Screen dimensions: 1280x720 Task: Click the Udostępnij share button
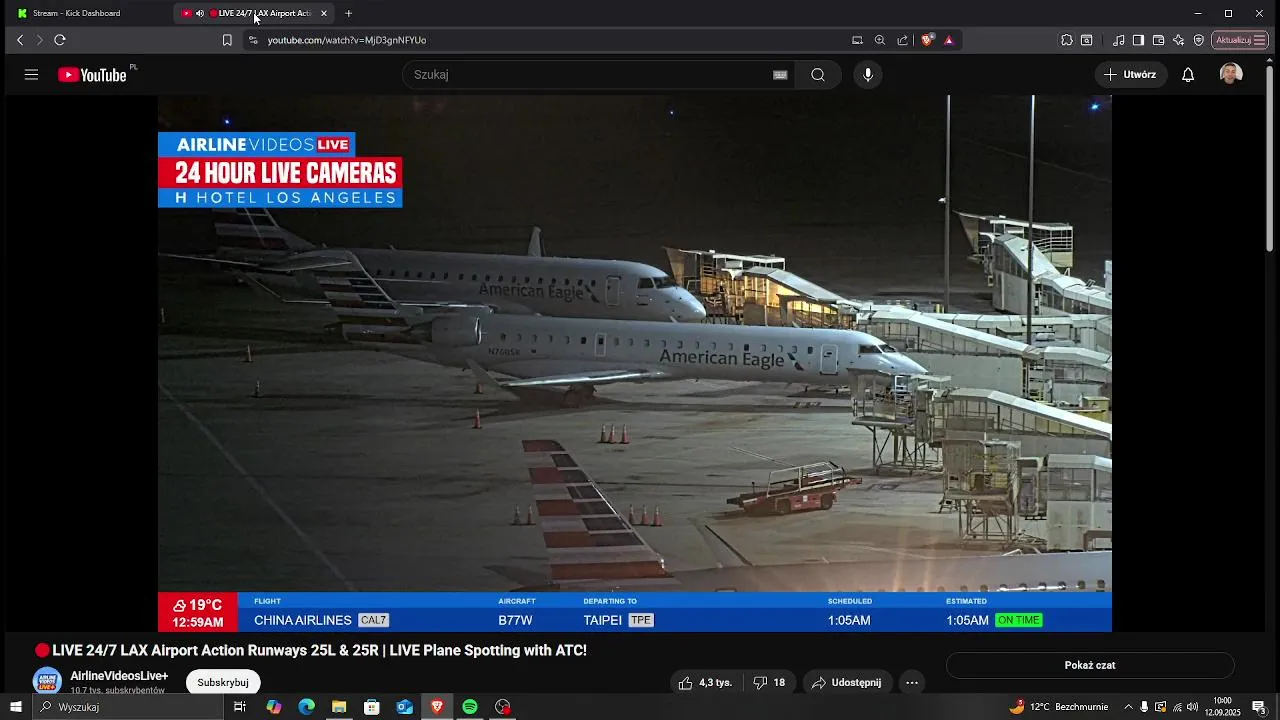click(x=846, y=683)
